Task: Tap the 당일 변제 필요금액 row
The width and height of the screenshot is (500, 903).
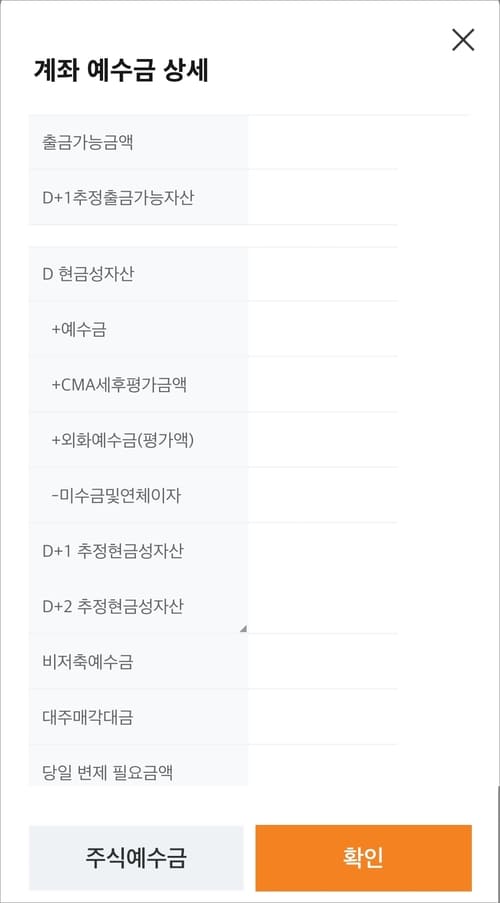Action: 213,765
